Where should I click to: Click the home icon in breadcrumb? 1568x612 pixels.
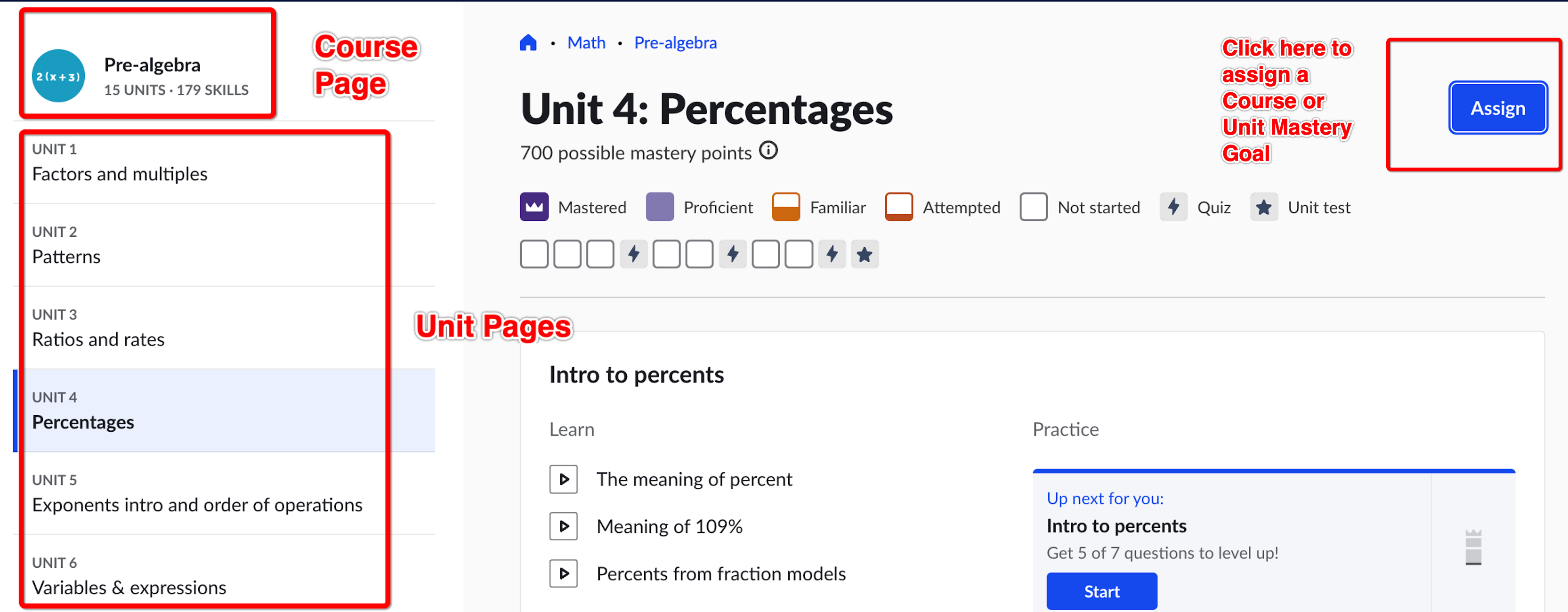pyautogui.click(x=528, y=42)
